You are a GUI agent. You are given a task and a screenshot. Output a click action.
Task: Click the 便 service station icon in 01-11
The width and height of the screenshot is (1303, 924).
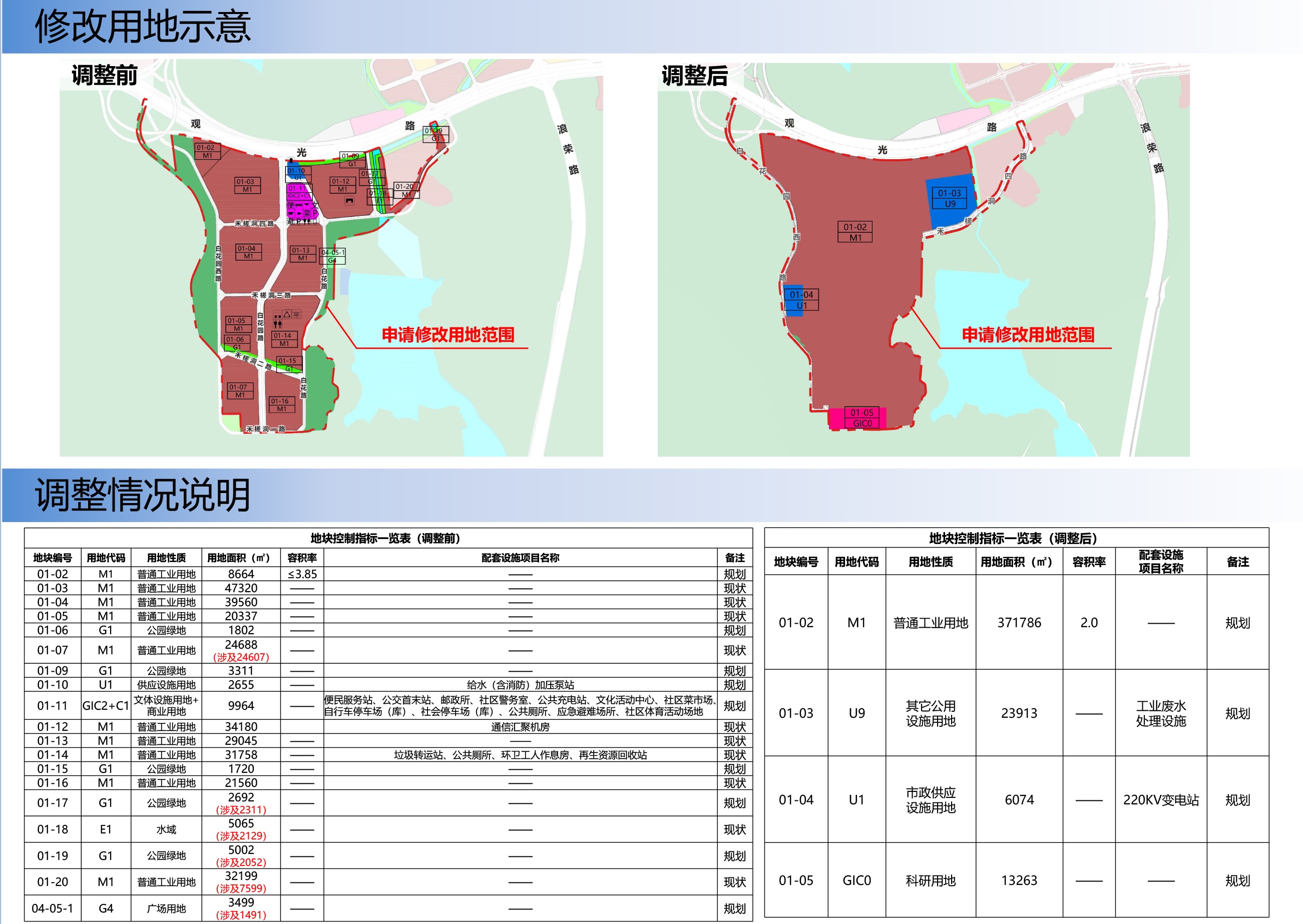tap(291, 205)
